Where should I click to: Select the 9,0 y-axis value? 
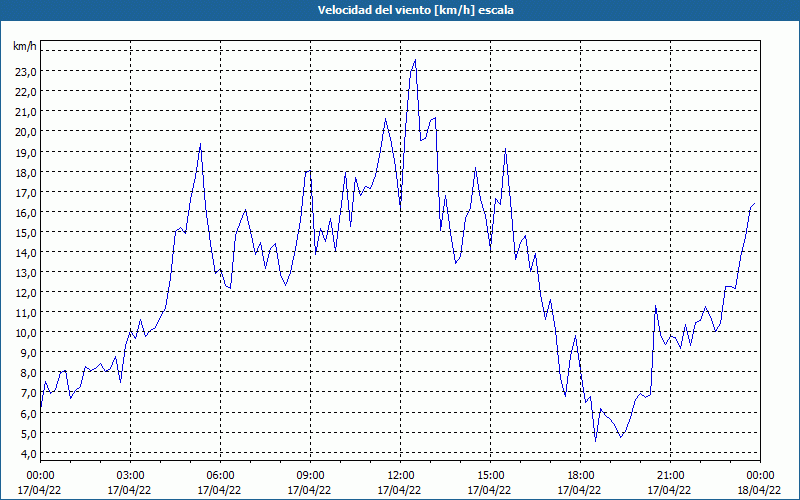coord(28,353)
